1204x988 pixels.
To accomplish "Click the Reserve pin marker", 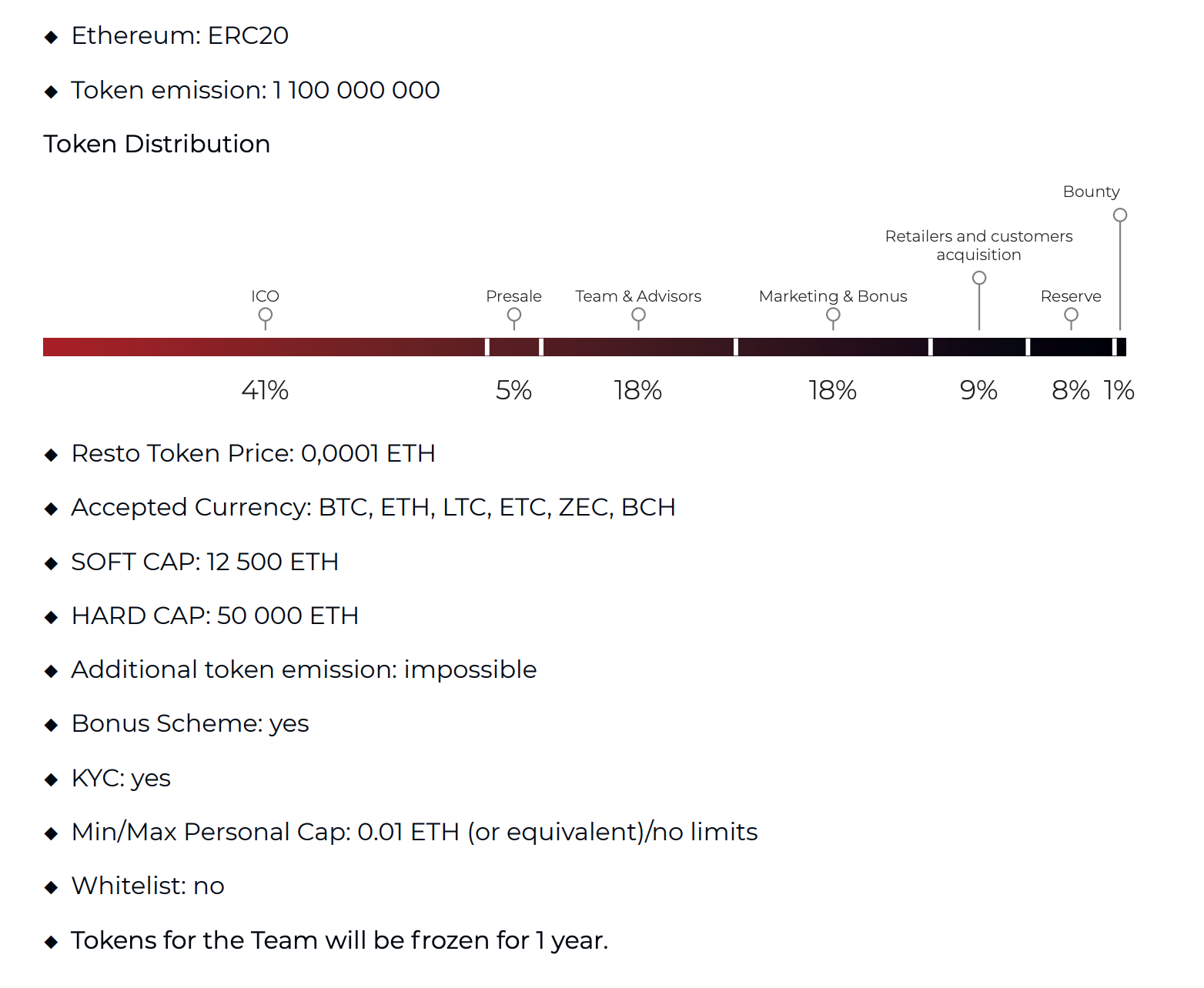I will pyautogui.click(x=1071, y=315).
